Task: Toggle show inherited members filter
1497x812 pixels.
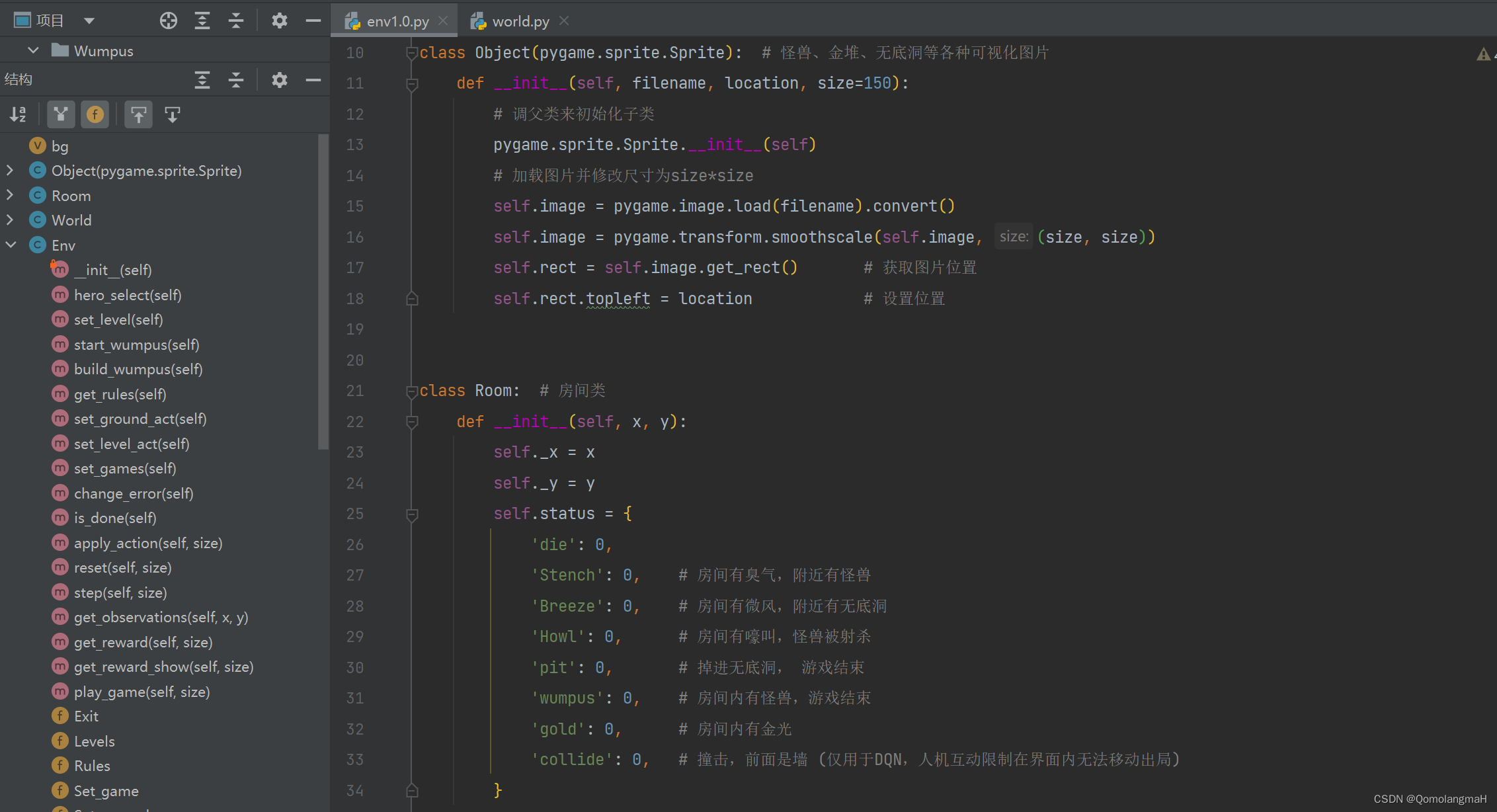Action: tap(61, 114)
